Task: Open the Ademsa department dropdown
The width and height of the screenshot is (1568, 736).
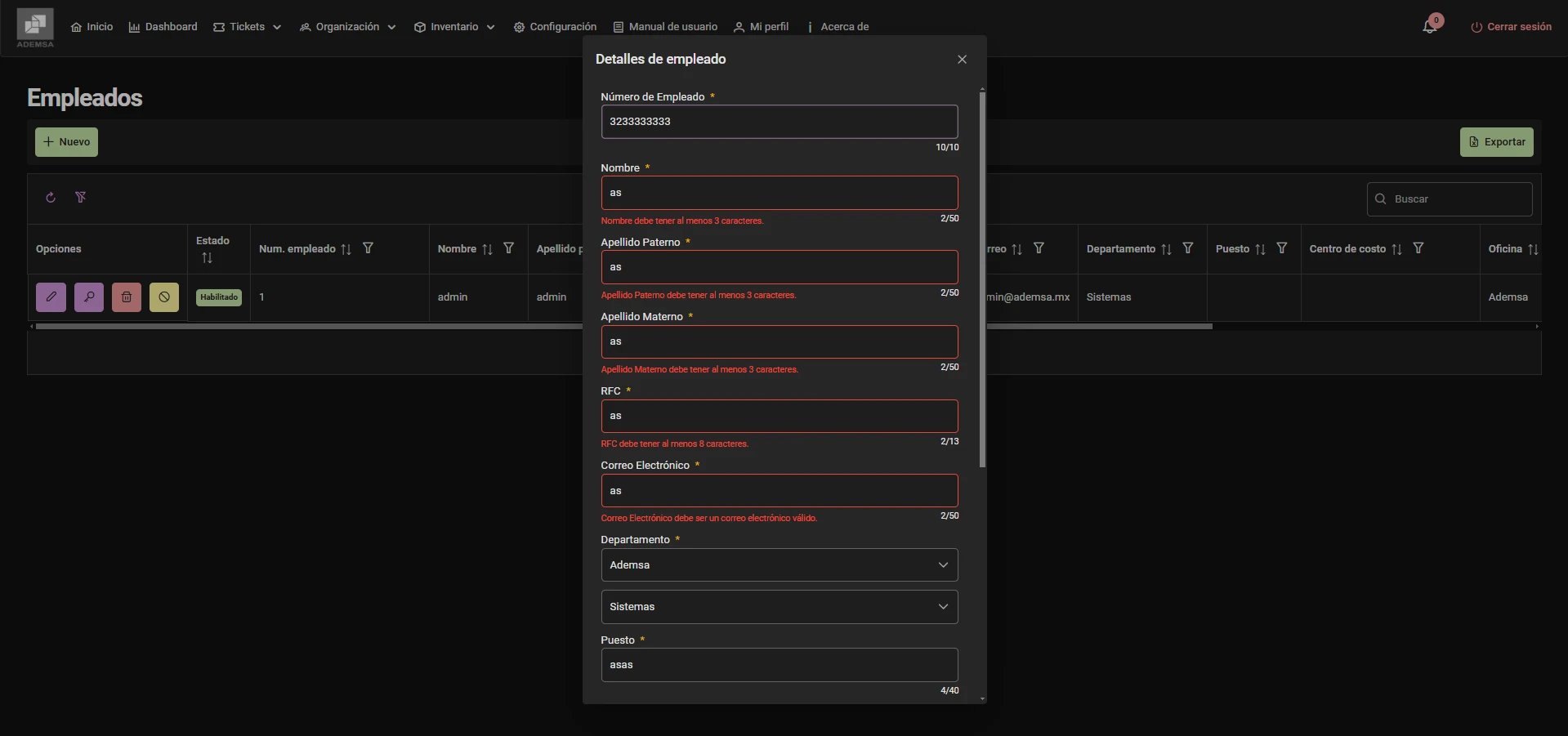Action: 780,565
